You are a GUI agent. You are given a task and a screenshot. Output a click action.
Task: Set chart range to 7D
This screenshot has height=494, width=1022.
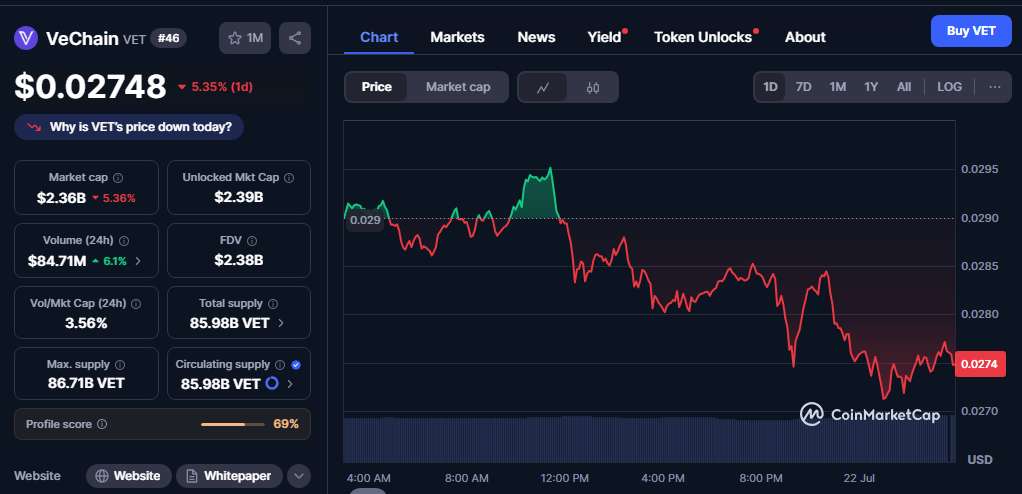coord(804,87)
